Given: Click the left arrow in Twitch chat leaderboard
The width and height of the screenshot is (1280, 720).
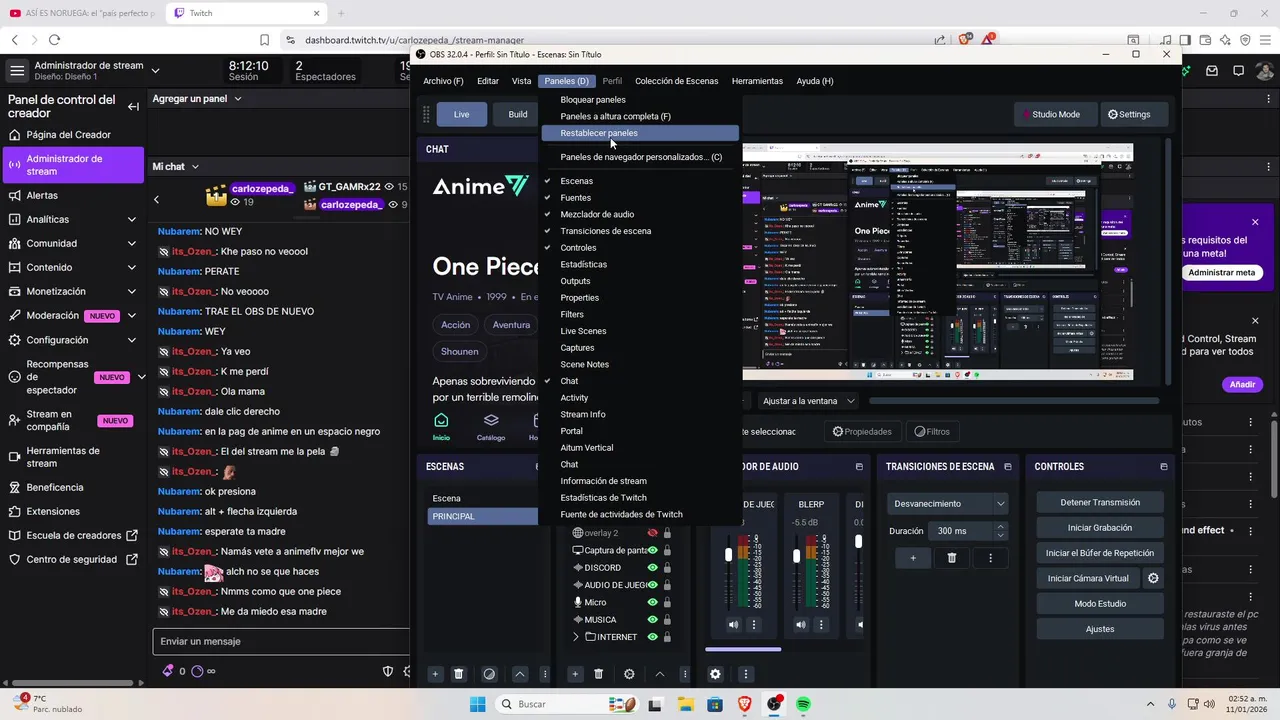Looking at the screenshot, I should pyautogui.click(x=156, y=199).
